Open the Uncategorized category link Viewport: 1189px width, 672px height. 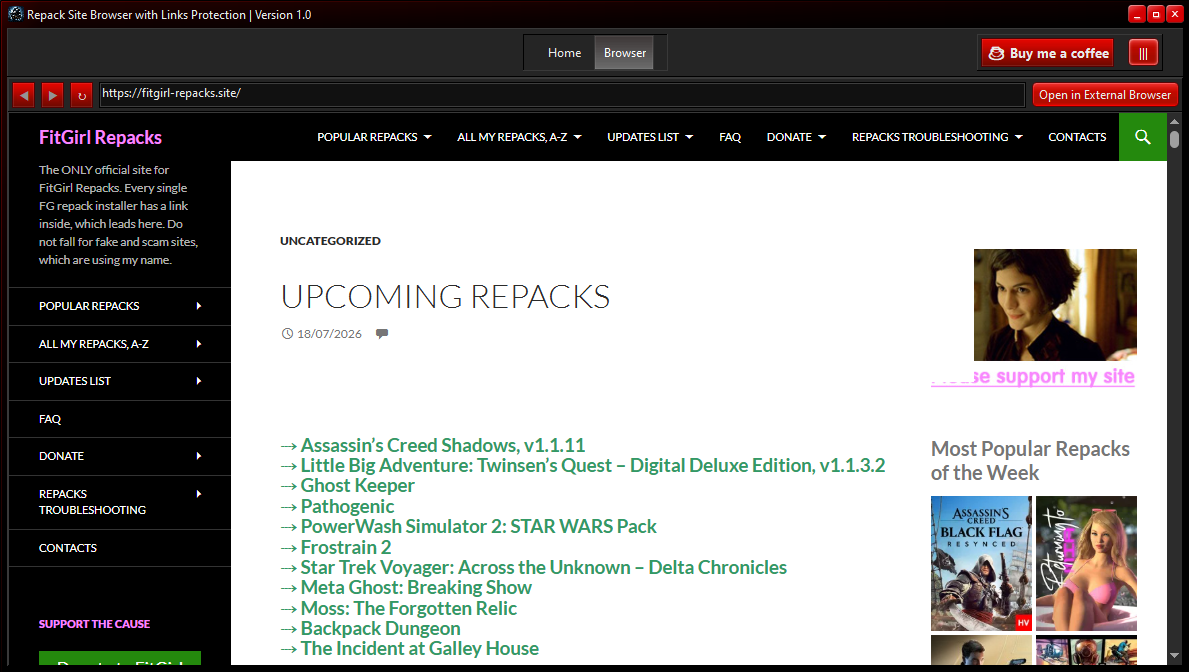point(330,240)
